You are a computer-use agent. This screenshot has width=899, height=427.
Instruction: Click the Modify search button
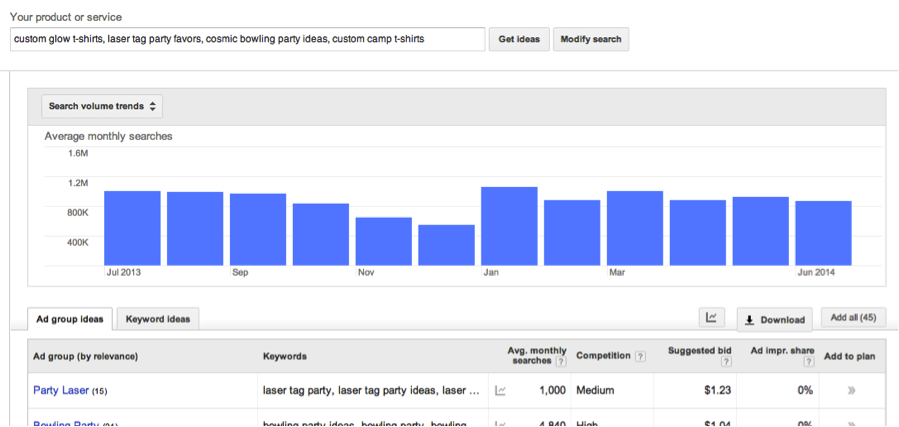point(591,40)
